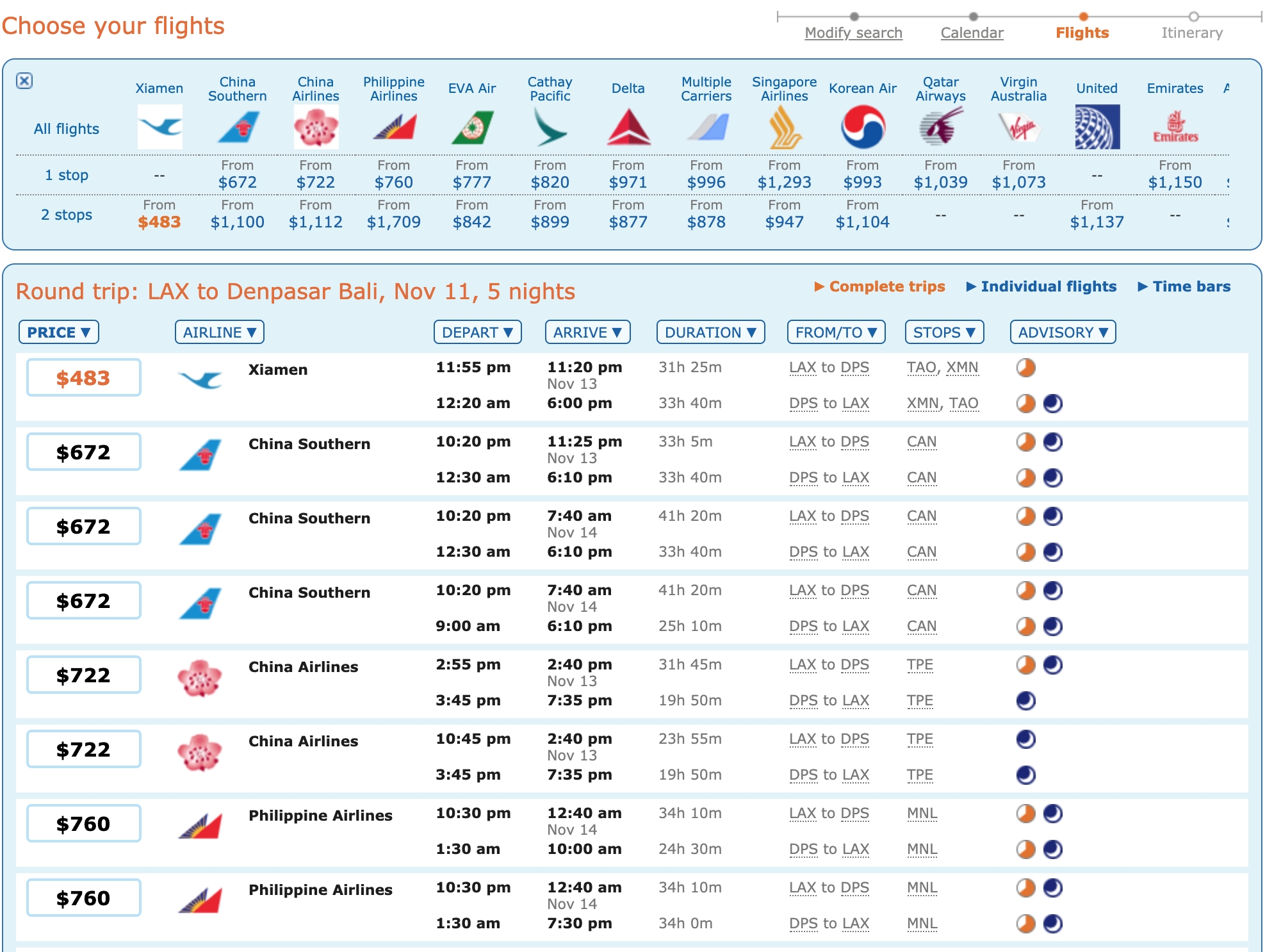Select the Flights step tab
This screenshot has height=952, width=1265.
1082,33
